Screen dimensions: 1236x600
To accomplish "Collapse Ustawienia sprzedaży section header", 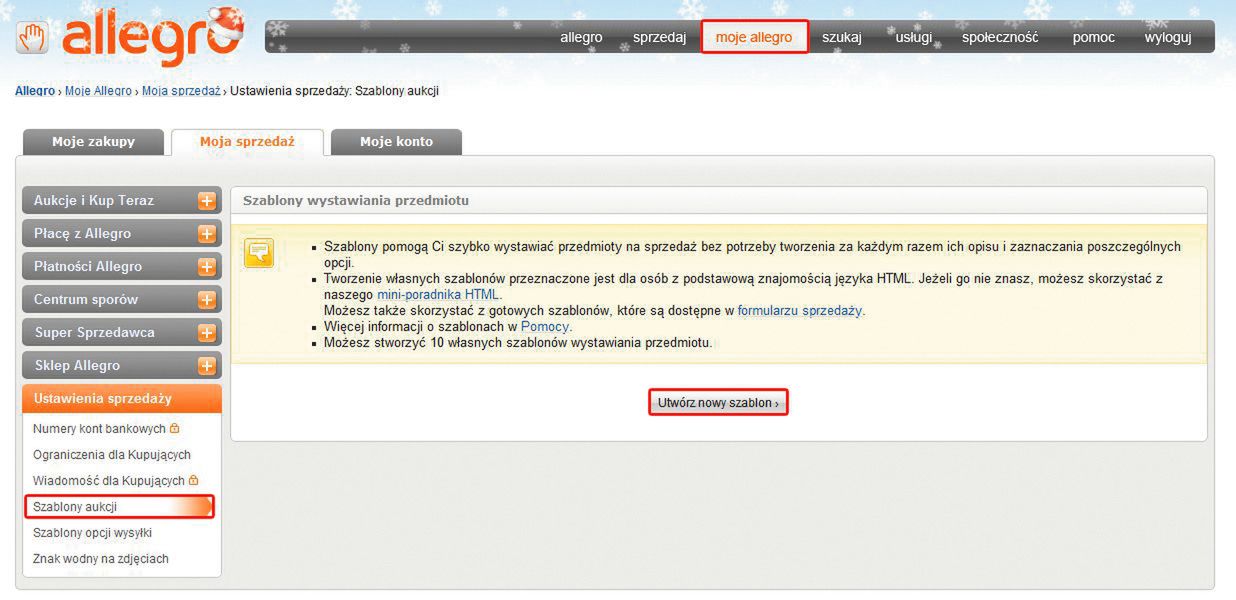I will point(121,398).
